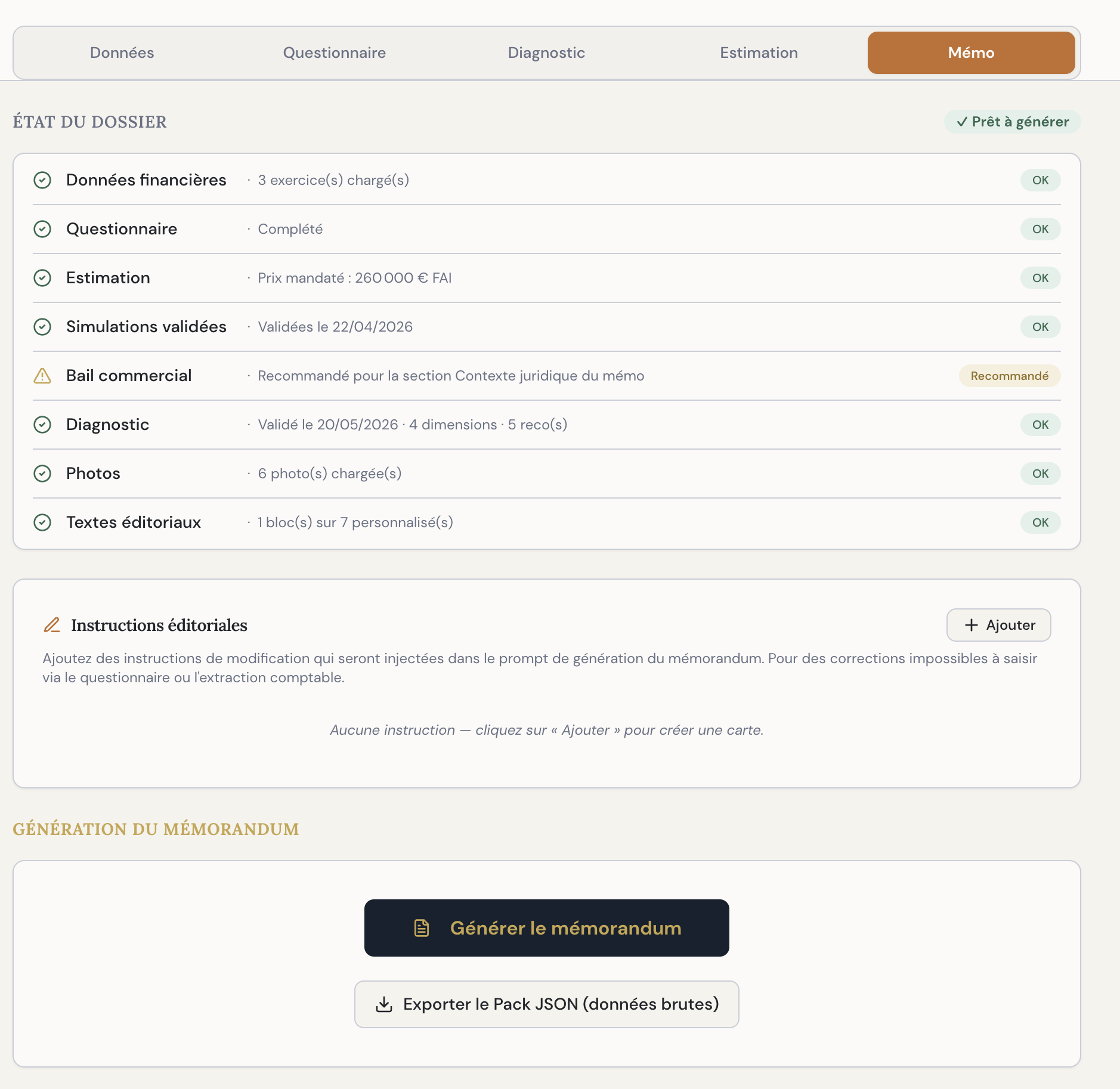Click the warning triangle for Bail commercial
This screenshot has height=1089, width=1120.
point(42,376)
